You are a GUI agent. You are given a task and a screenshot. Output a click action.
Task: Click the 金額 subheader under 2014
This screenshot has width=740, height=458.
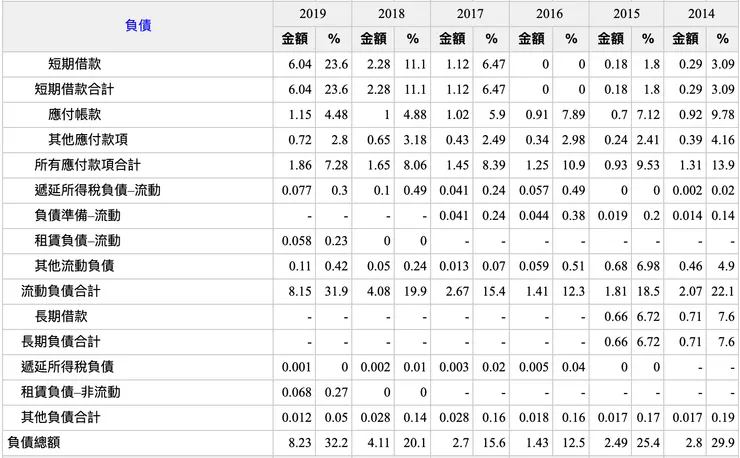click(x=685, y=39)
